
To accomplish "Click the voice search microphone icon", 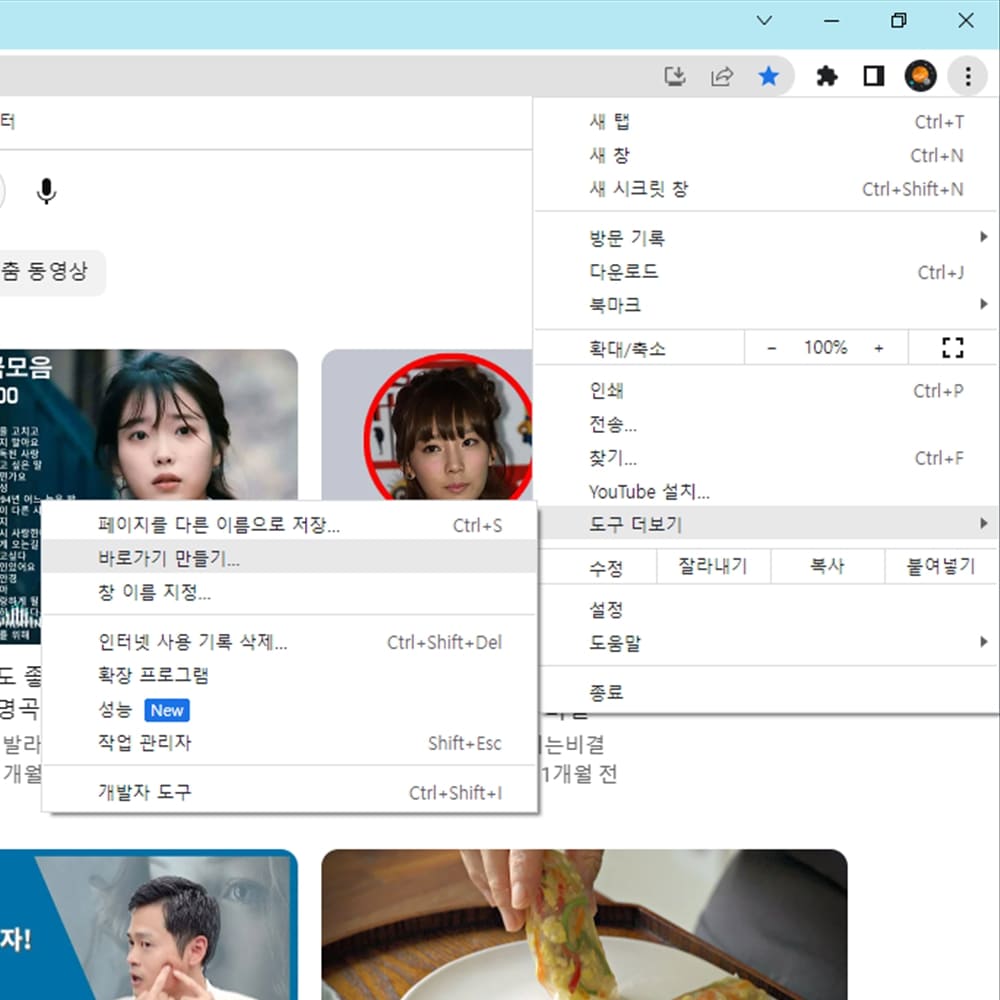I will pos(46,192).
